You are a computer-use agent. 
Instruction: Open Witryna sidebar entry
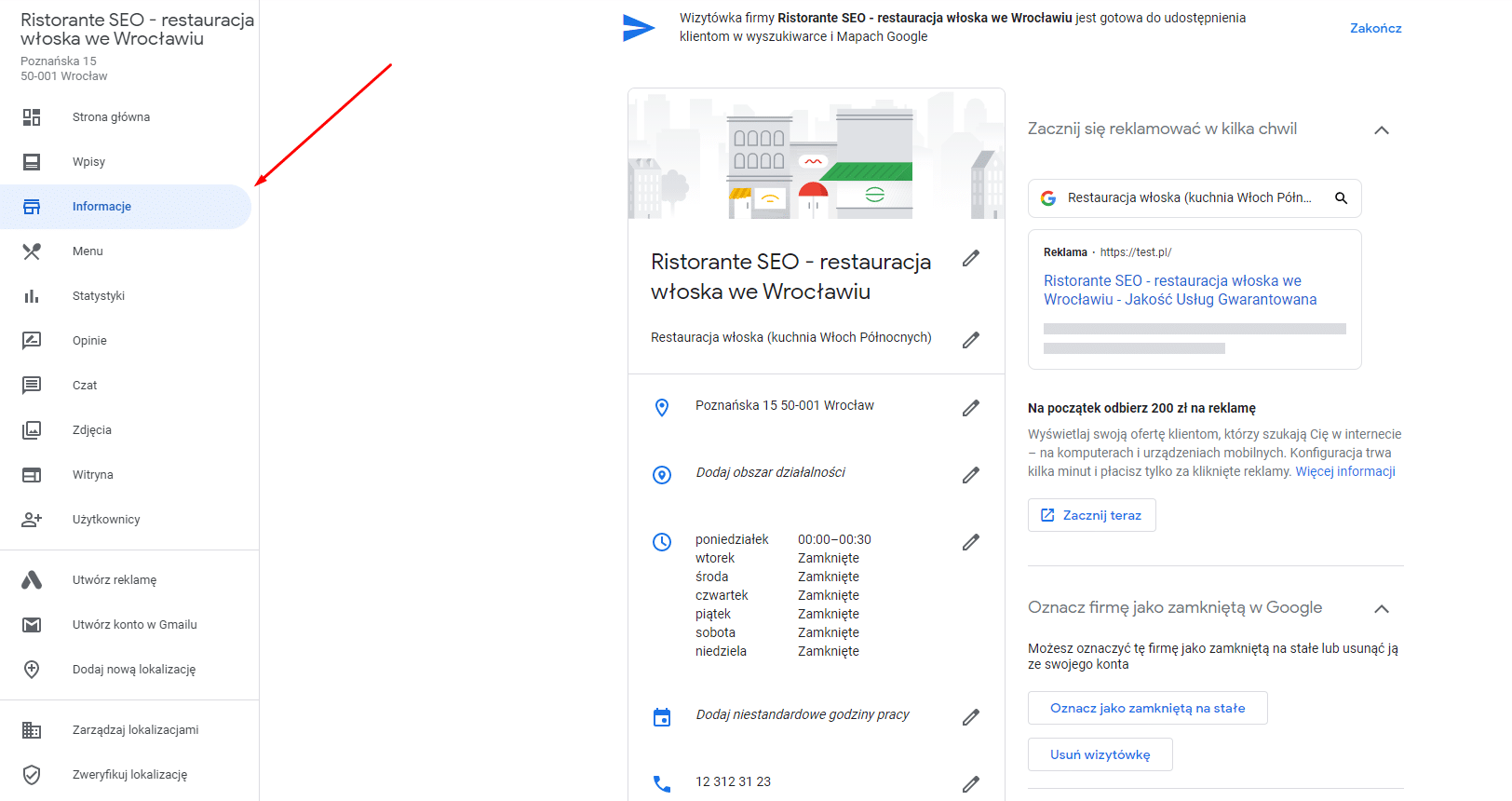(126, 475)
